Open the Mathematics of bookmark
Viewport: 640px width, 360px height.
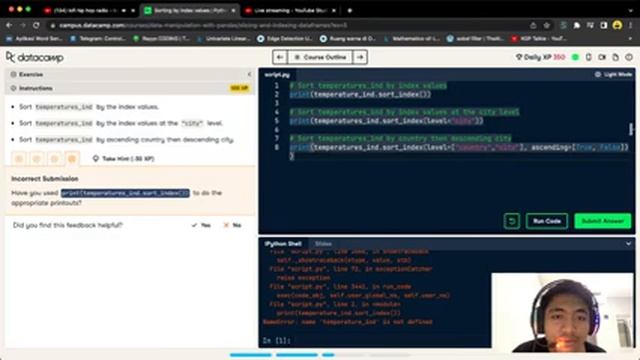pos(411,39)
